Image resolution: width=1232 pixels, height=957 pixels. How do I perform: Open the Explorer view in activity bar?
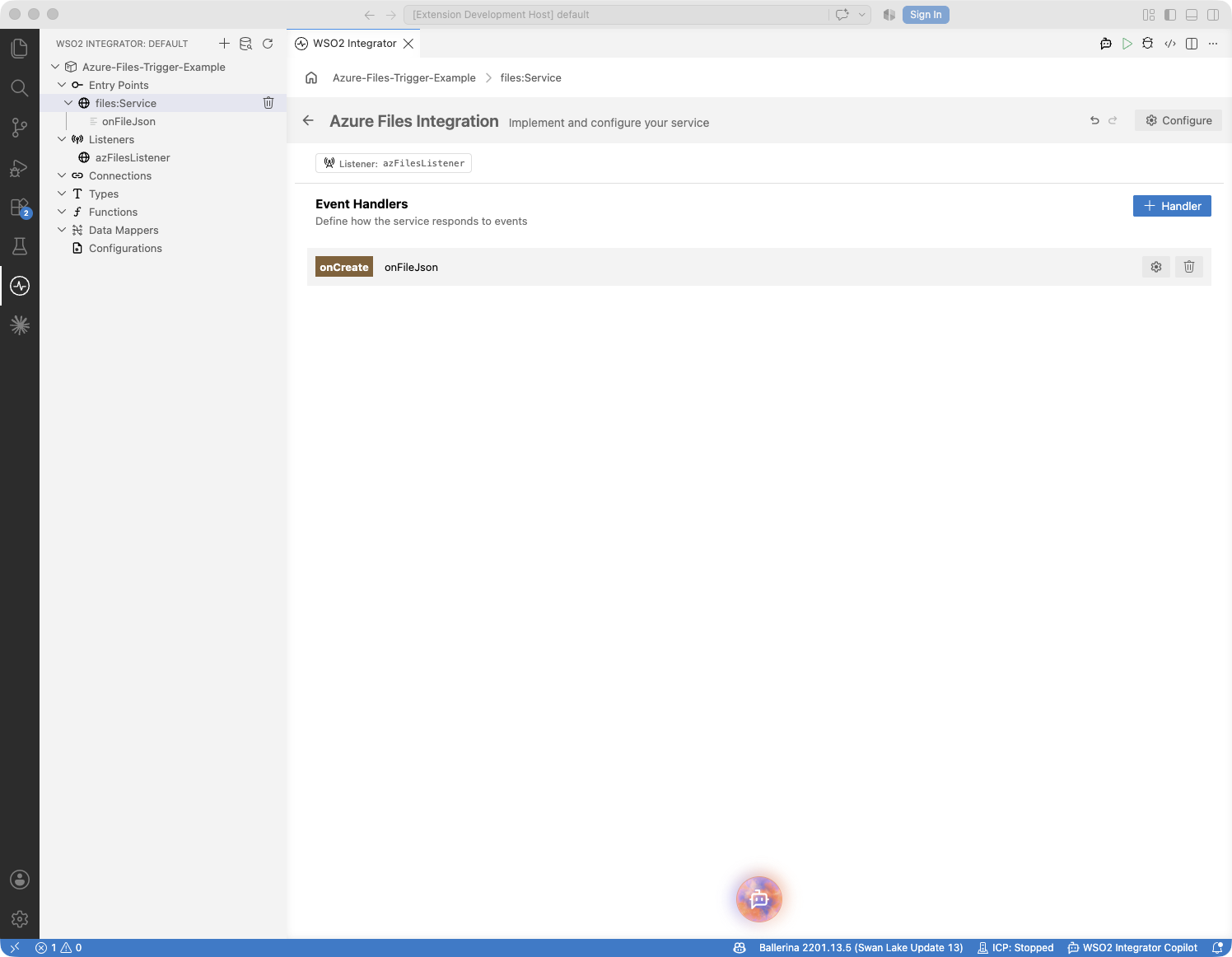20,49
